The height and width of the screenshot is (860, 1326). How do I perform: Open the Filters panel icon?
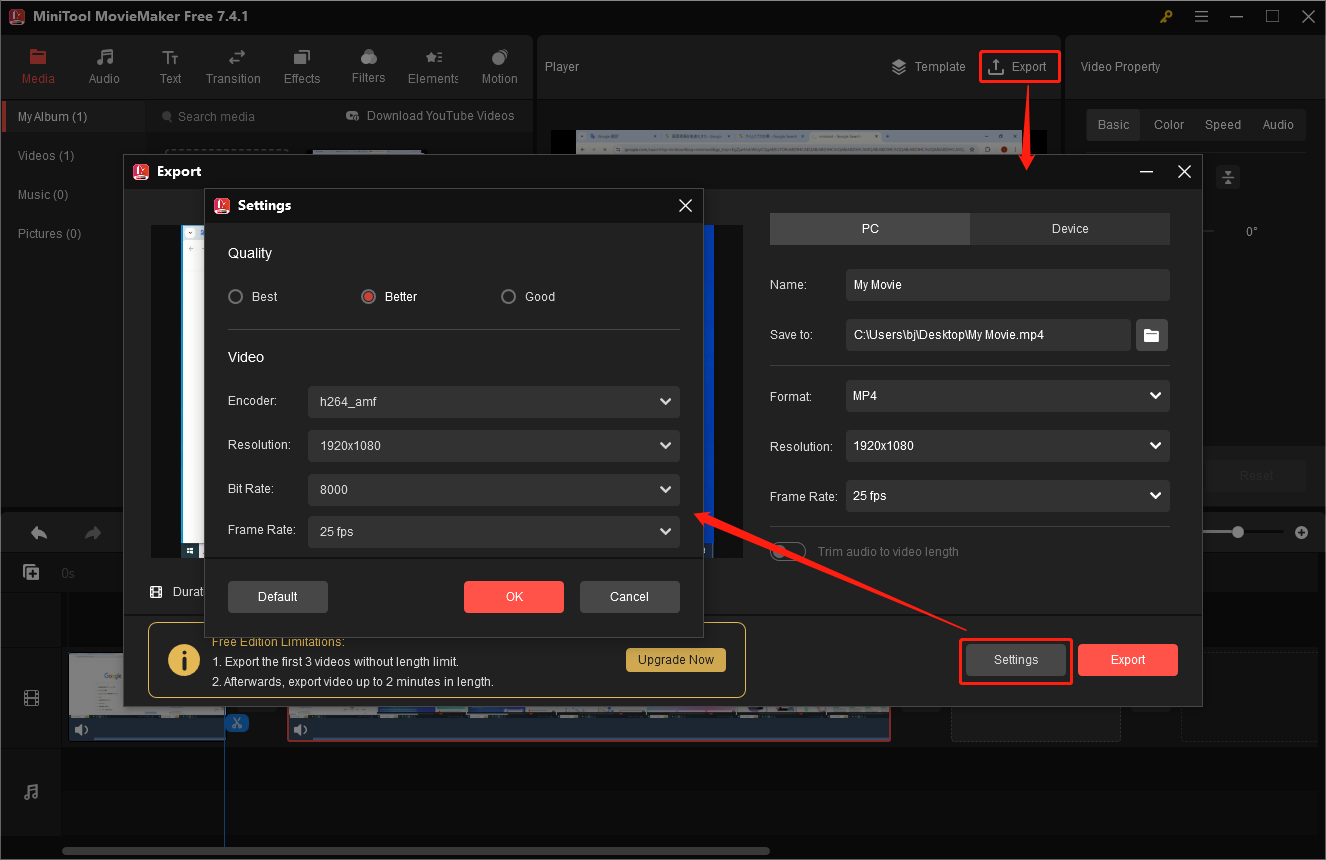[x=368, y=57]
